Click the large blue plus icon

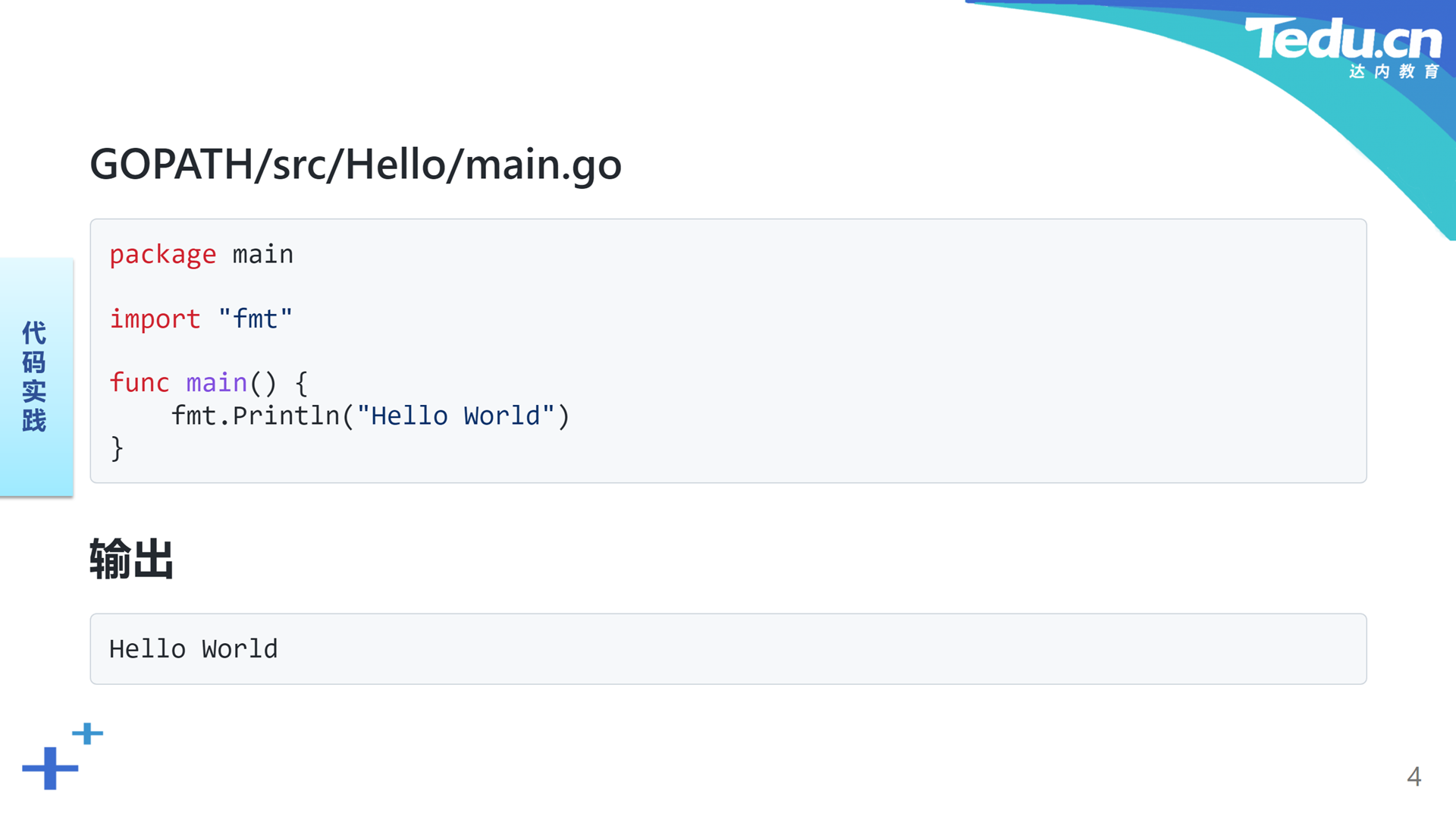50,768
